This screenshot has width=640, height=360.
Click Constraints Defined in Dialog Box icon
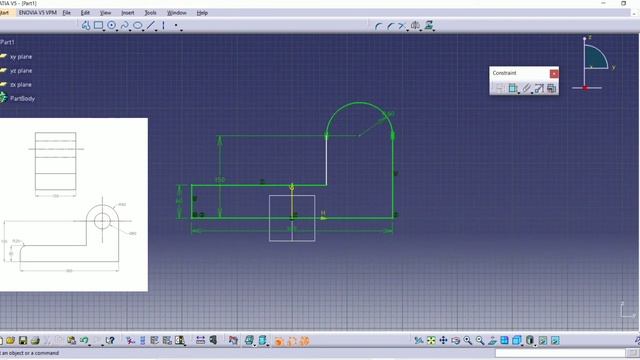(500, 88)
